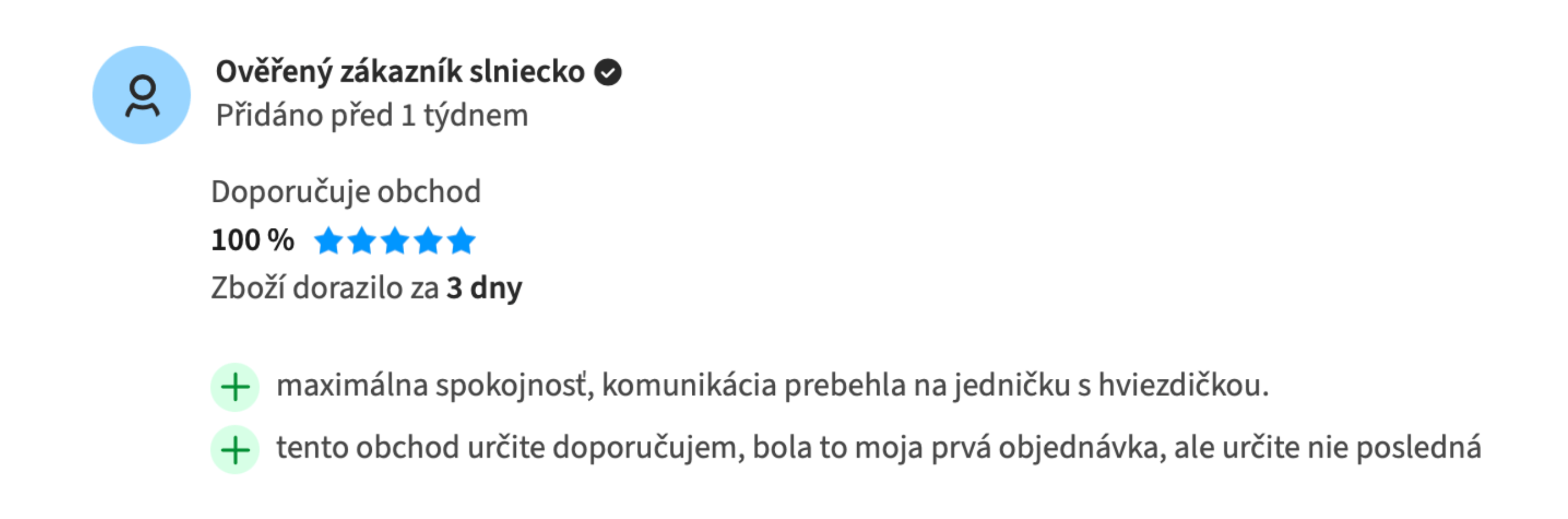Click the fourth blue rating star
Image resolution: width=1568 pixels, height=519 pixels.
click(x=428, y=240)
